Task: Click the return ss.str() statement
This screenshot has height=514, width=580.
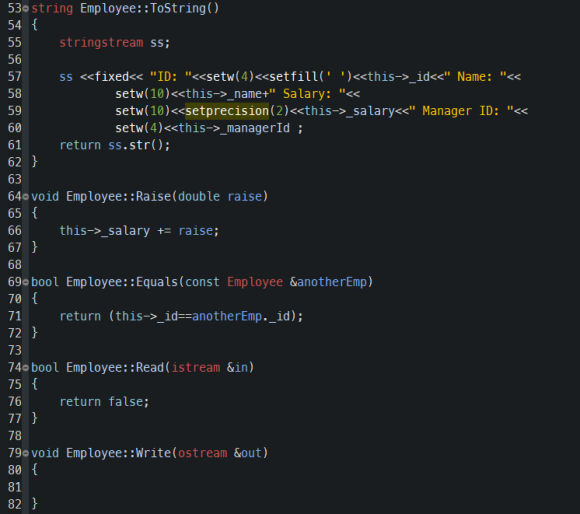Action: click(x=115, y=145)
